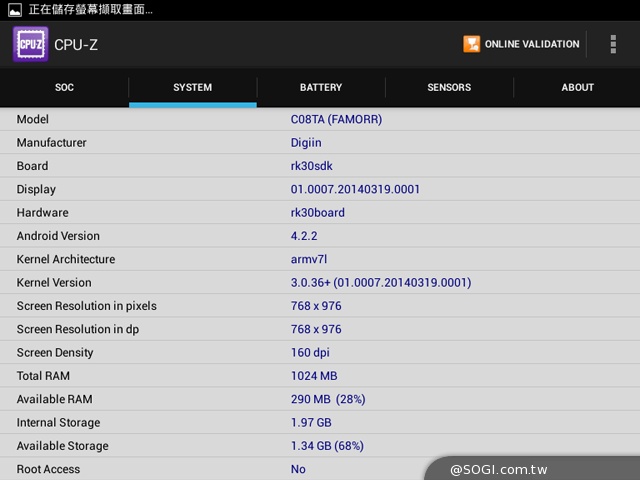
Task: Go to the SENSORS tab
Action: pos(449,87)
